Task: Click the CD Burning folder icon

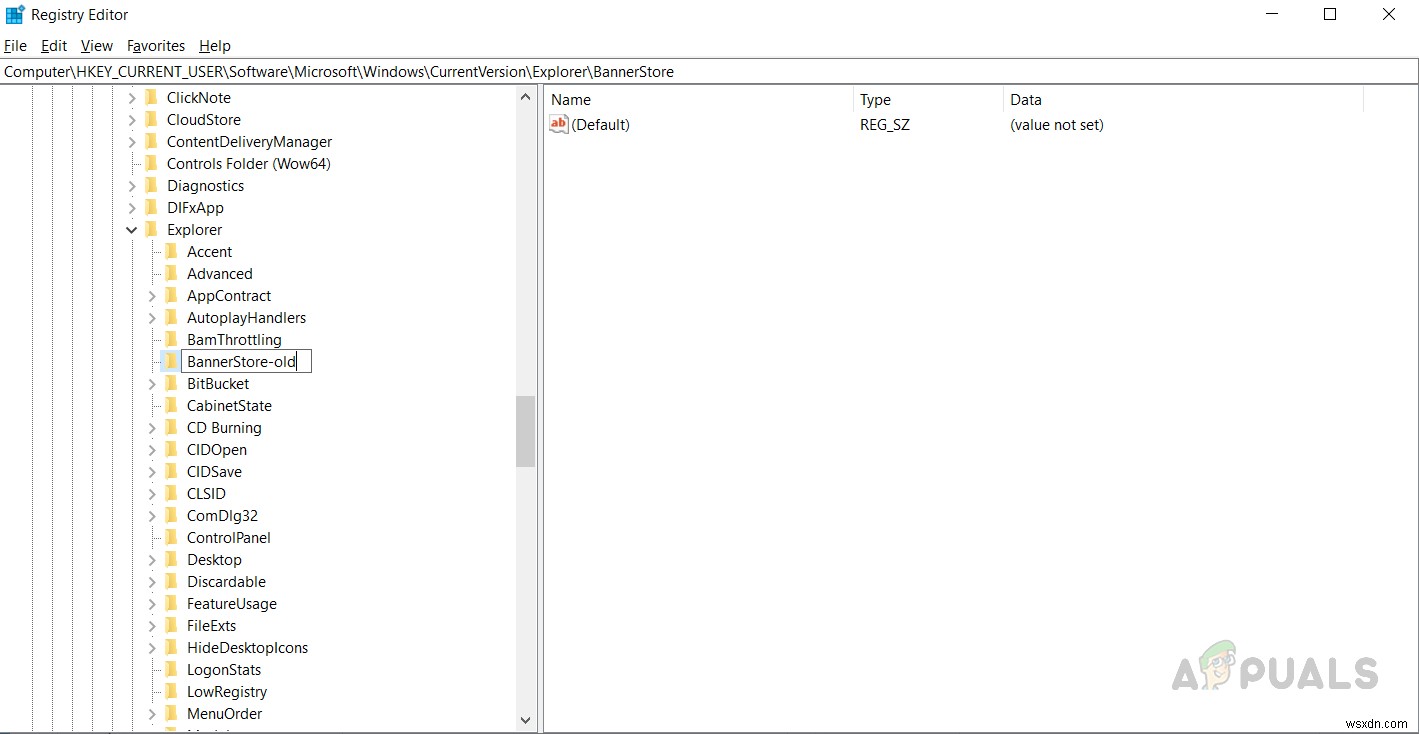Action: 171,428
